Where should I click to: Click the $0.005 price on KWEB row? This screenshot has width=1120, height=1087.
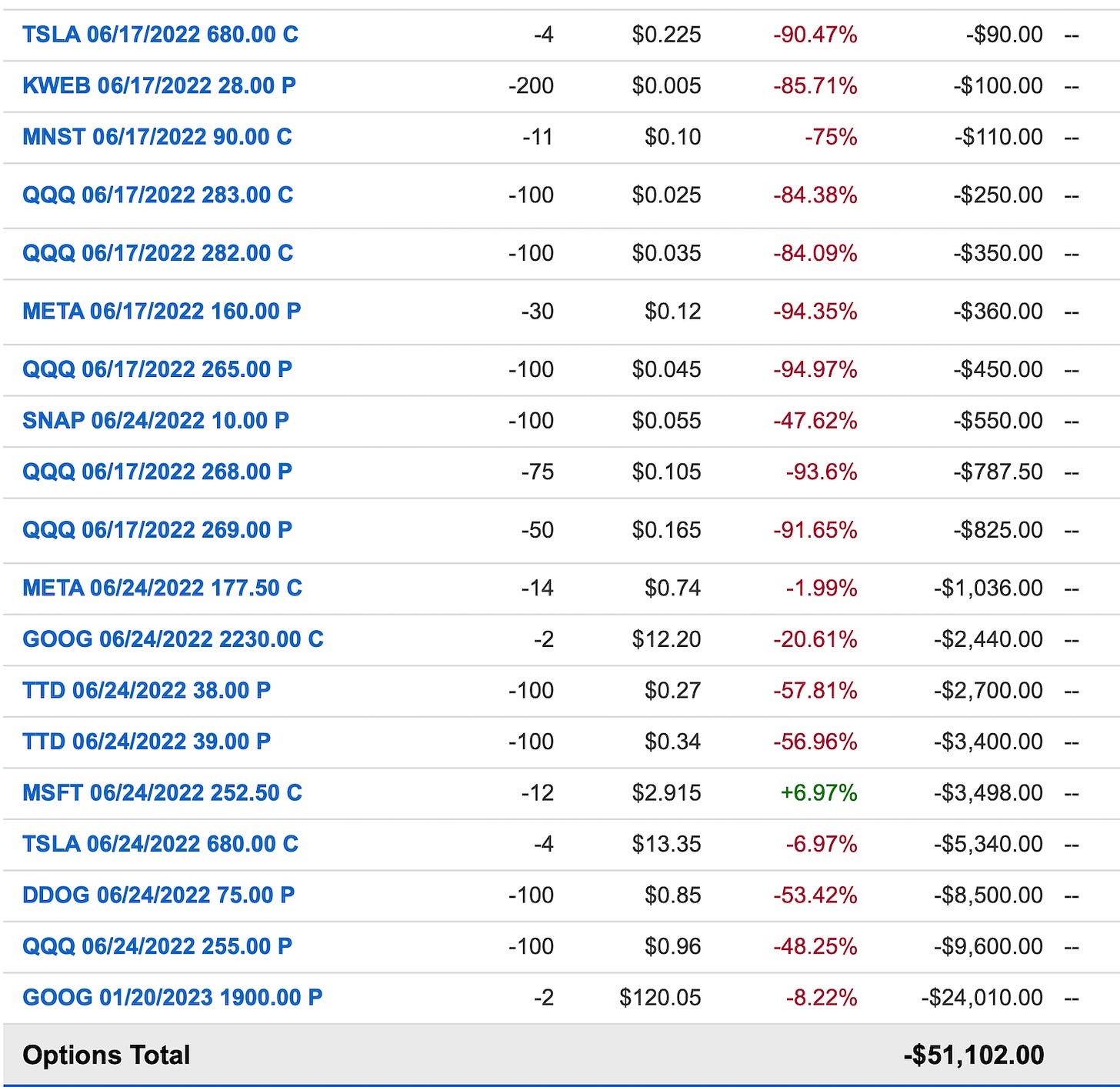(666, 85)
